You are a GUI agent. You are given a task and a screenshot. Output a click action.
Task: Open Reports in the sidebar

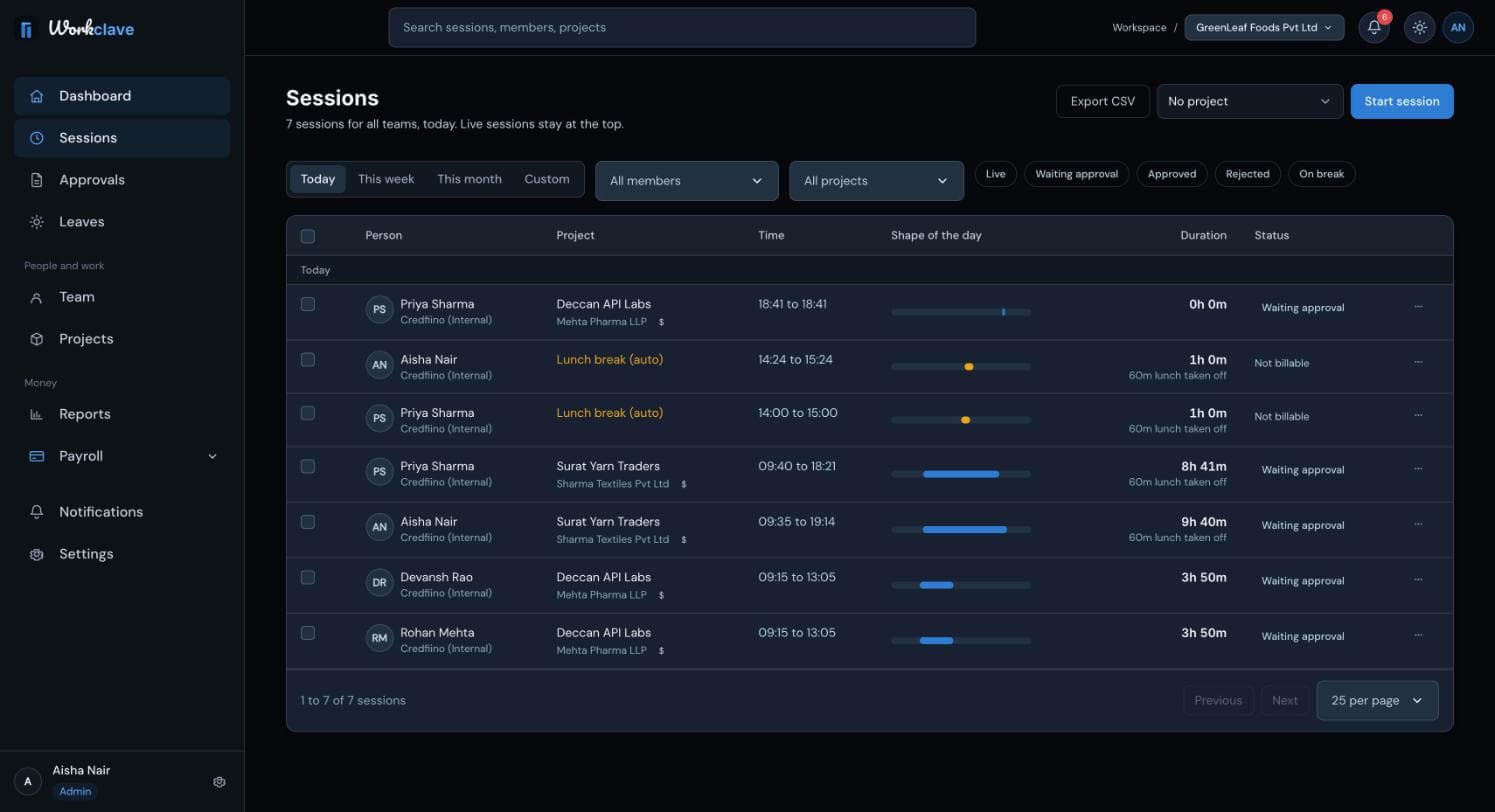click(122, 414)
